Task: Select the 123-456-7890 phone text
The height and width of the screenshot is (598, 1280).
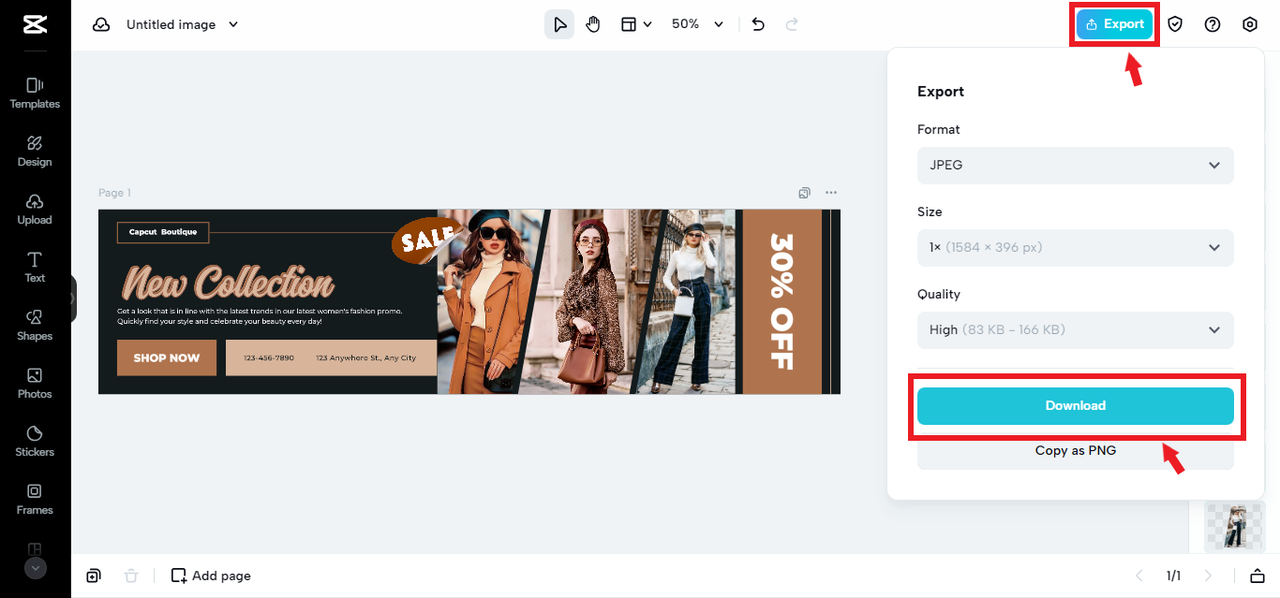Action: tap(269, 358)
